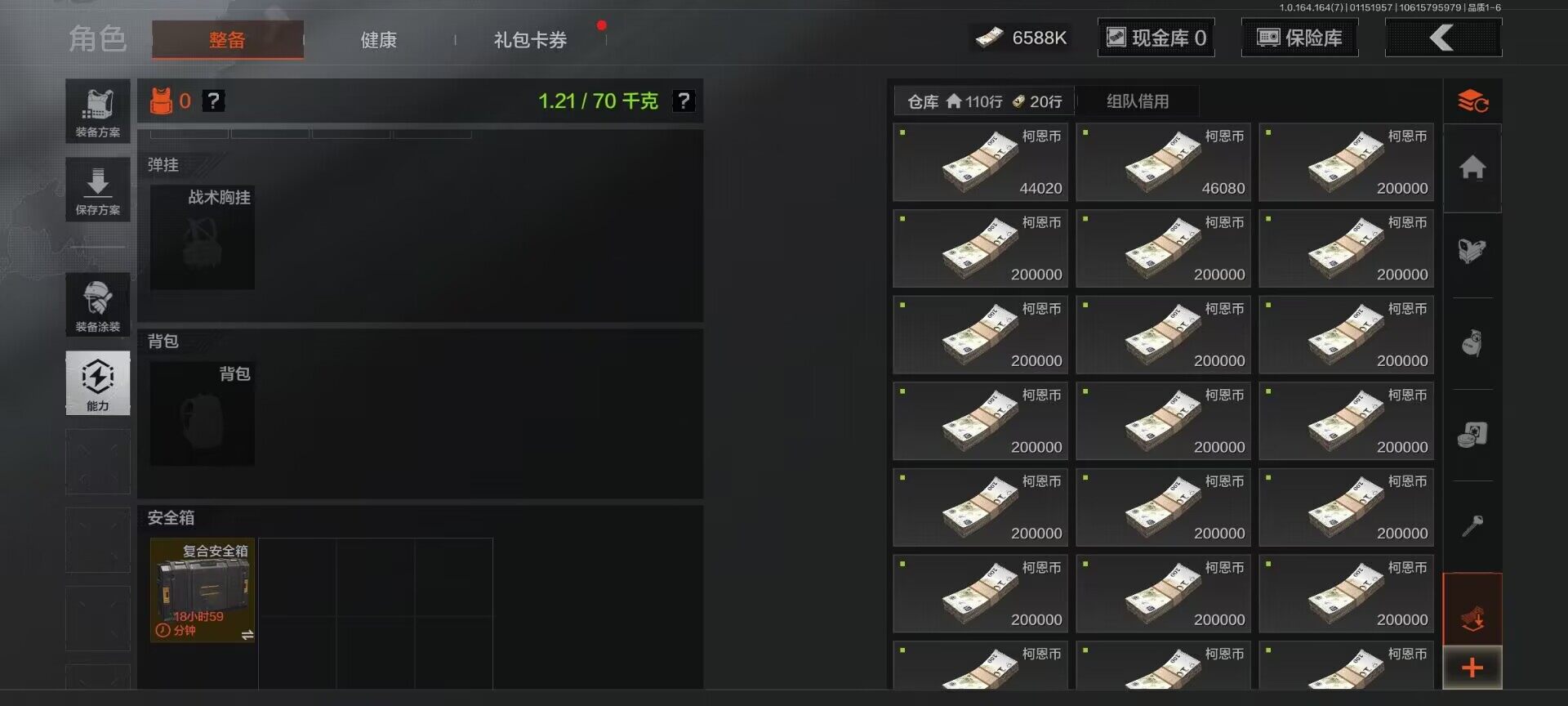The width and height of the screenshot is (1568, 706).
Task: Switch to the 健康 tab
Action: 379,39
